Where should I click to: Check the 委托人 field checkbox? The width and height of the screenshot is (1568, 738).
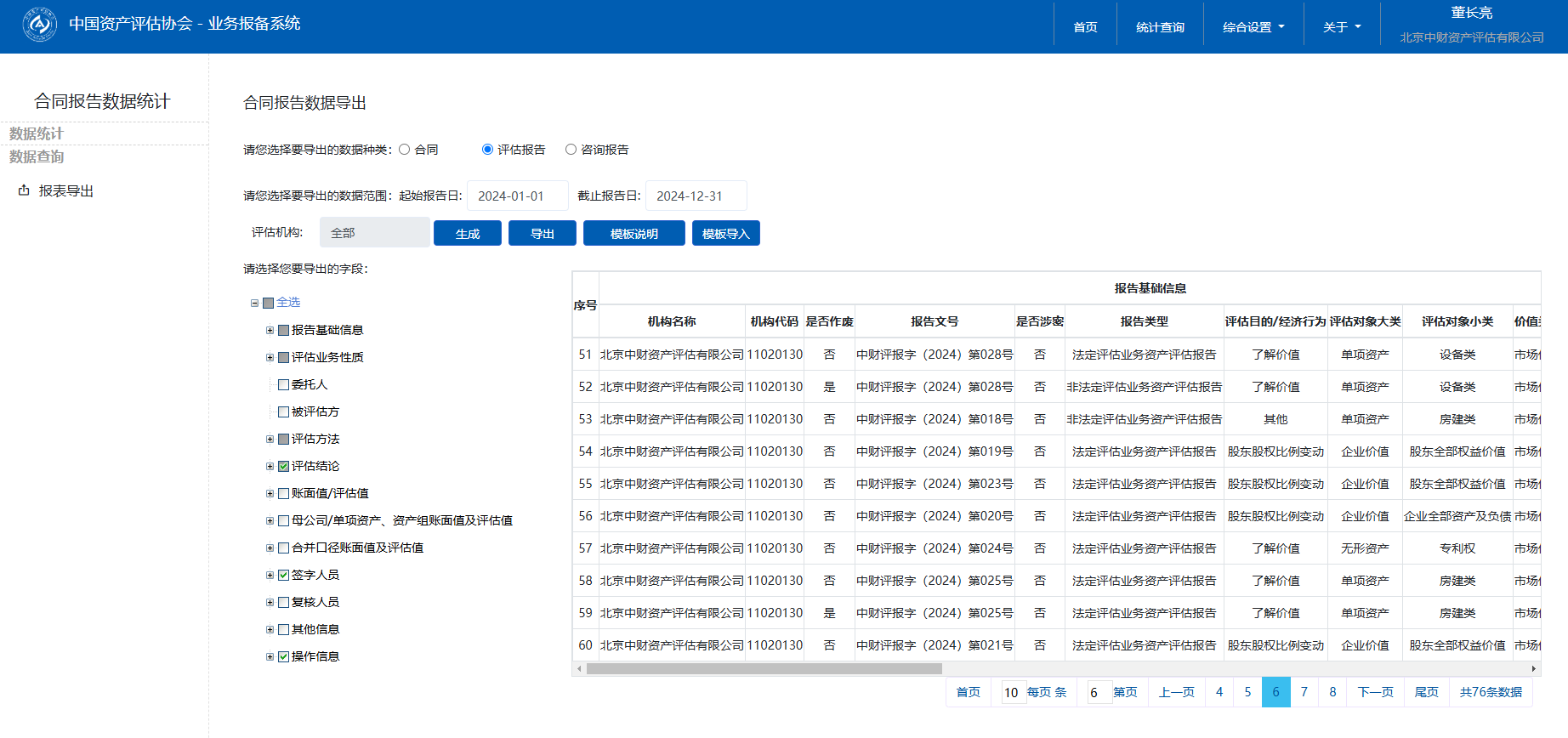284,384
